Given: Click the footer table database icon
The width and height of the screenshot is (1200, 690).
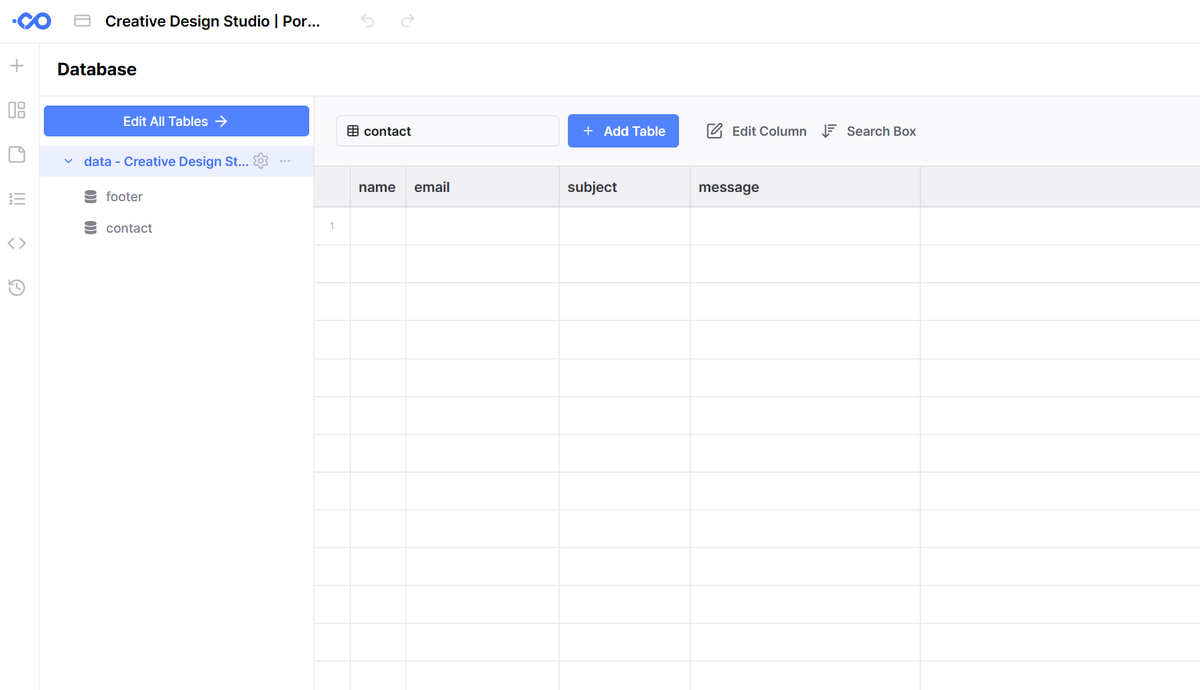Looking at the screenshot, I should (90, 197).
